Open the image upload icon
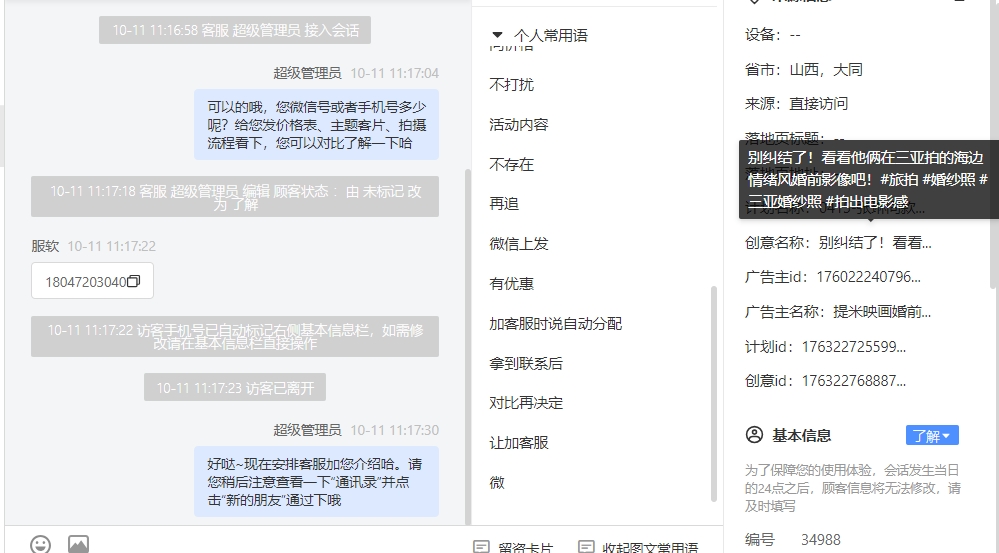The image size is (999, 553). [x=78, y=545]
